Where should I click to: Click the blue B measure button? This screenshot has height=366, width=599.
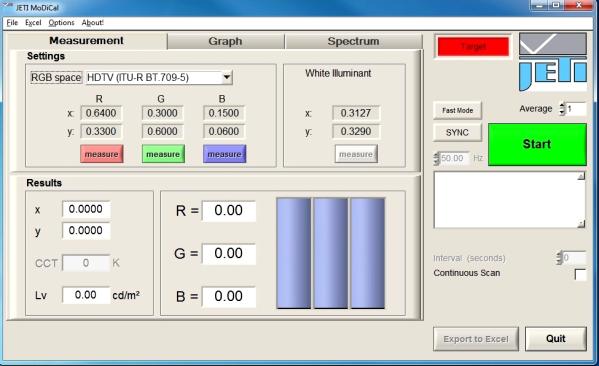click(x=225, y=154)
